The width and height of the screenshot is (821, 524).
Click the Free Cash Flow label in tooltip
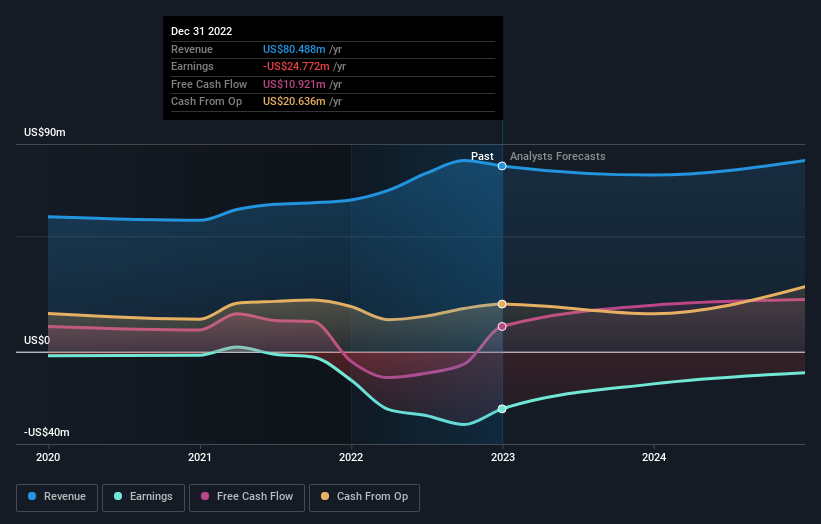[x=209, y=84]
